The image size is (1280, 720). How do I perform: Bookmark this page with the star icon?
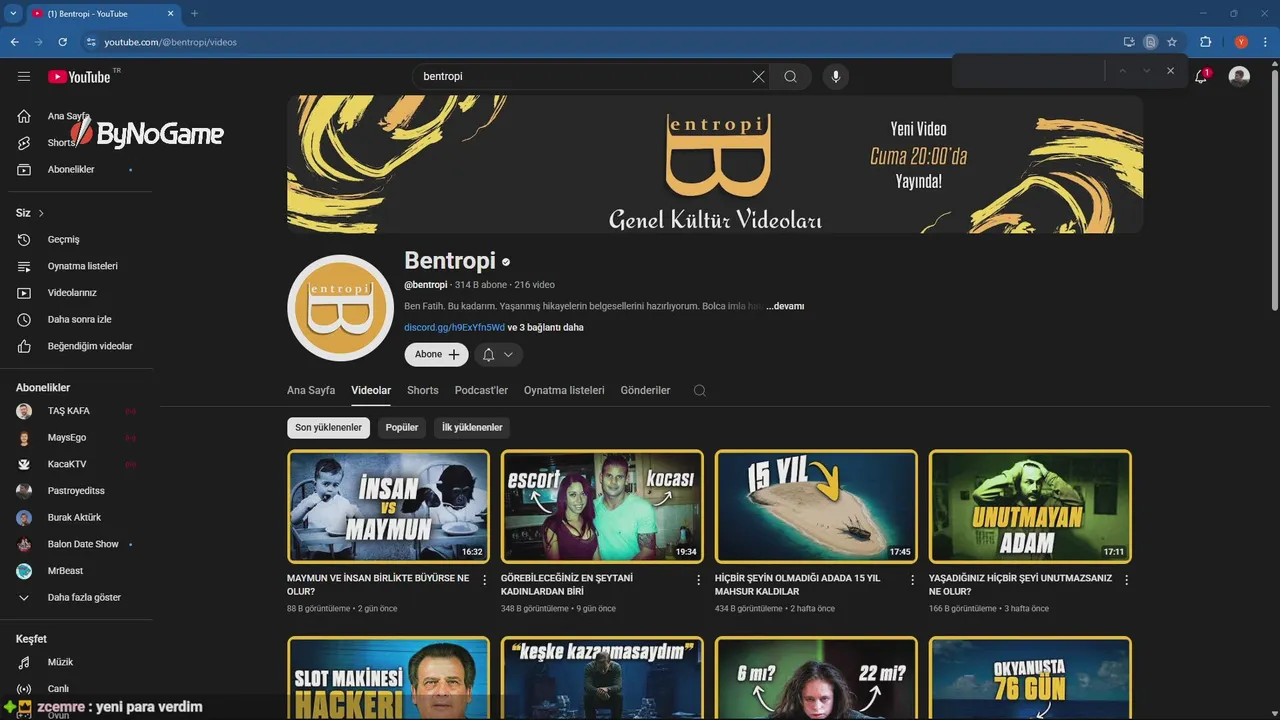pos(1172,42)
